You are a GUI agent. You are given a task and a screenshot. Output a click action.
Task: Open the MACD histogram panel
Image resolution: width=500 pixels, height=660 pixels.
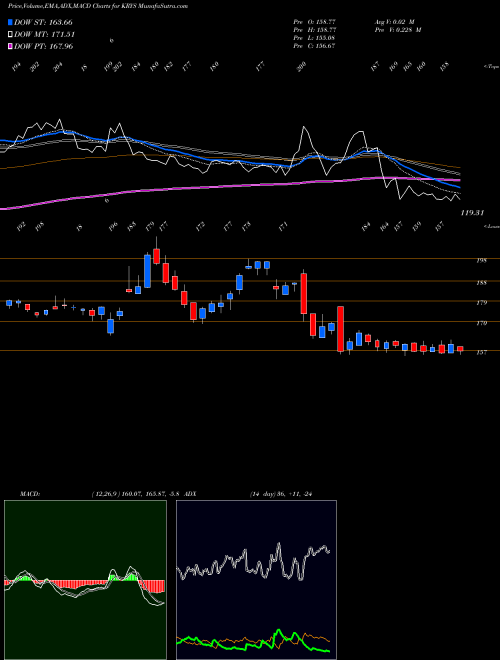pos(85,580)
